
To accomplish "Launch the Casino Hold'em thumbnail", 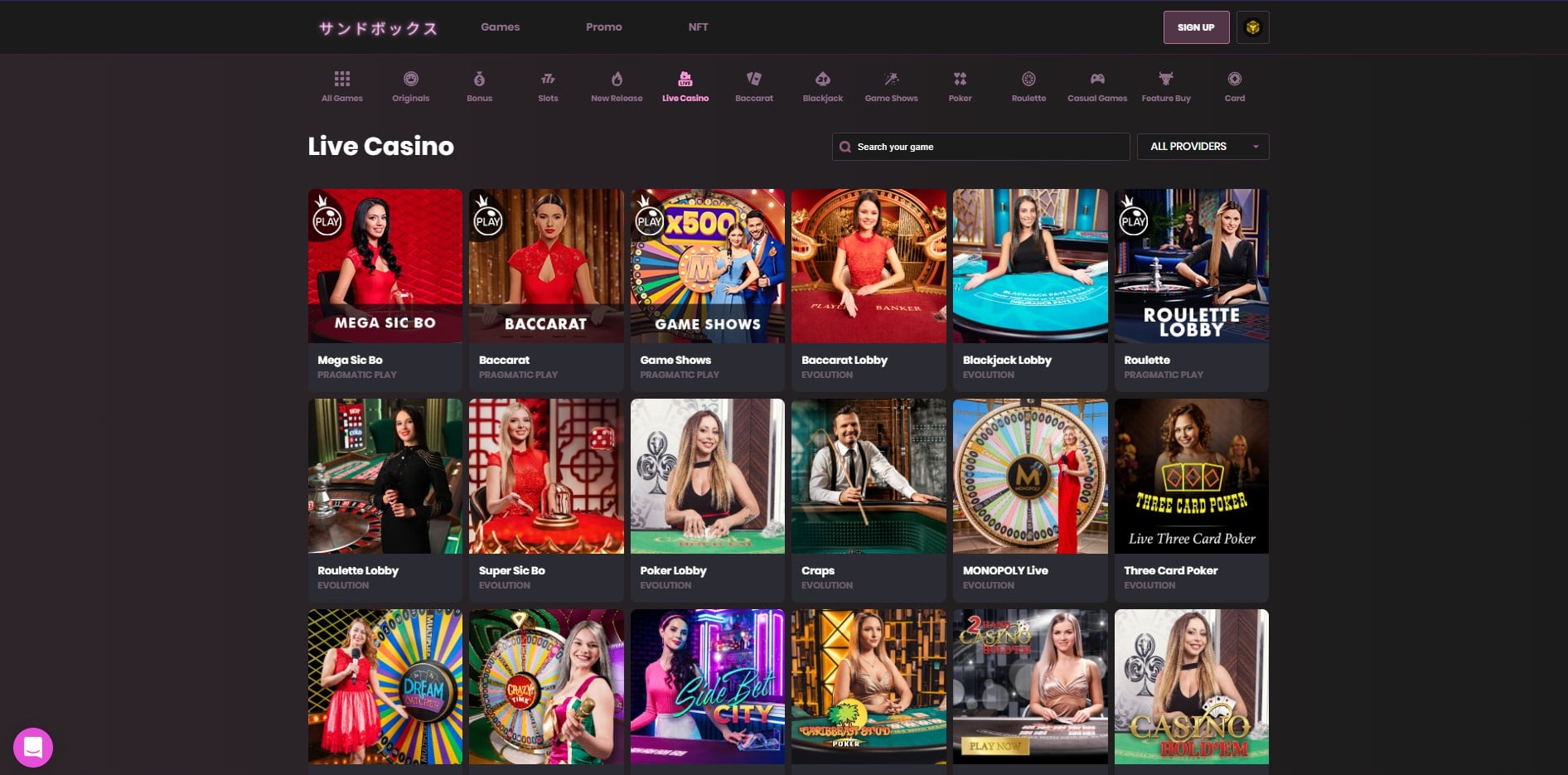I will point(1192,686).
